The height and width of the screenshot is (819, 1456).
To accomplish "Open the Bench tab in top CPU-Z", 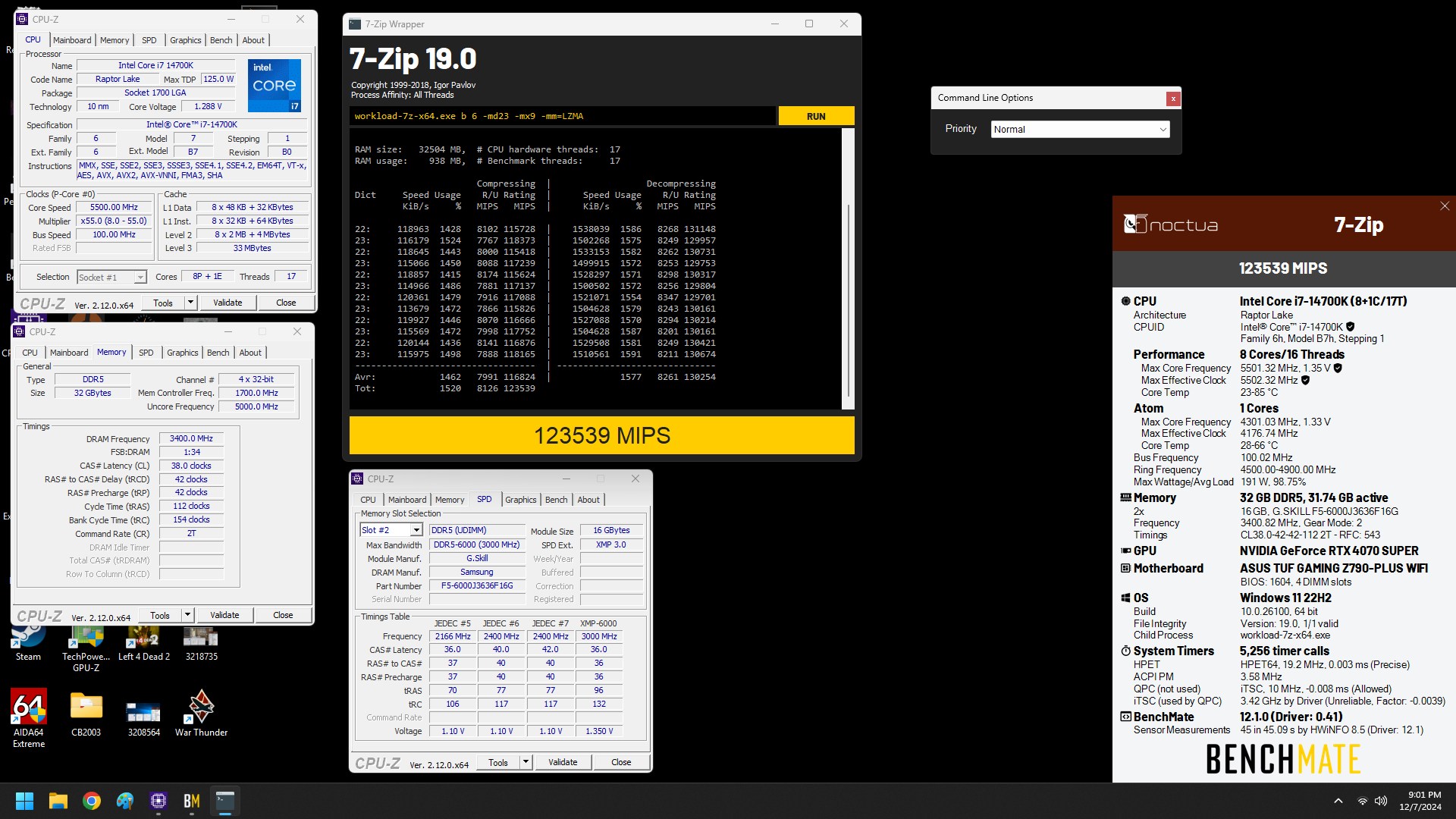I will [221, 40].
